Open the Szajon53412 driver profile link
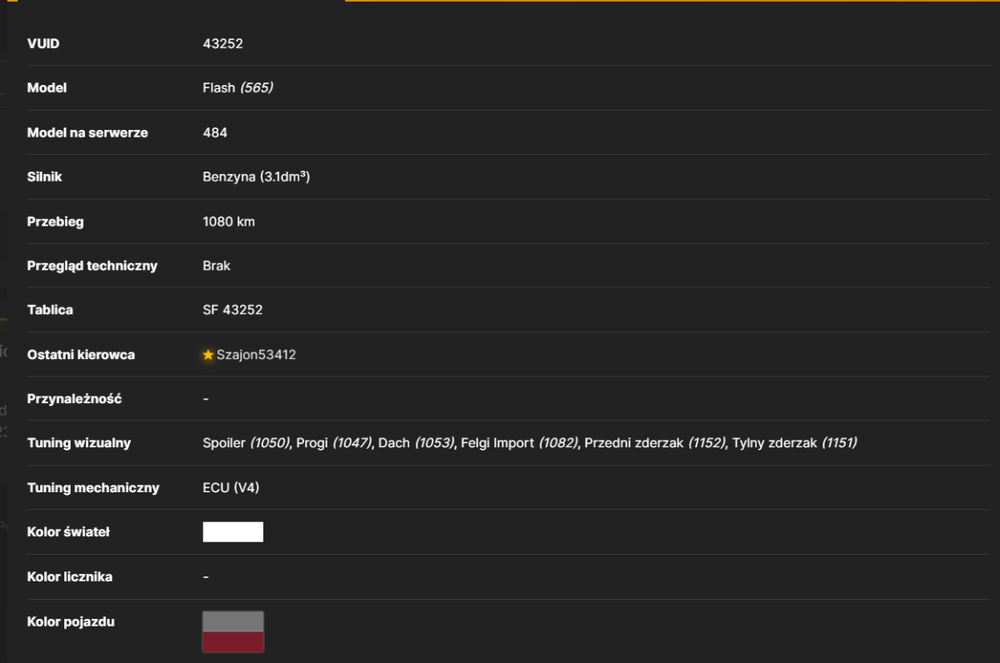 (256, 355)
